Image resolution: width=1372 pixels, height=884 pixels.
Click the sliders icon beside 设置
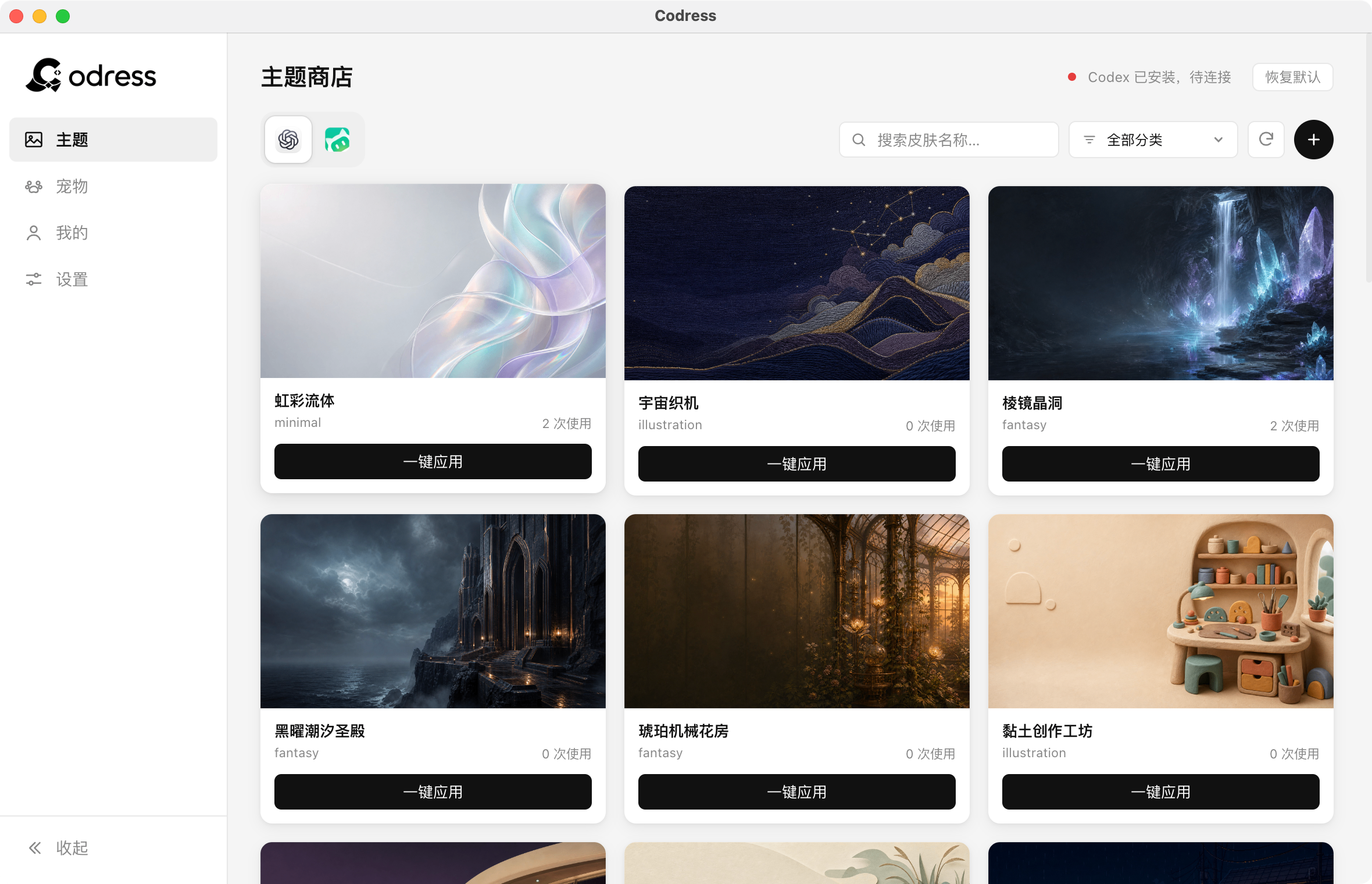(34, 280)
